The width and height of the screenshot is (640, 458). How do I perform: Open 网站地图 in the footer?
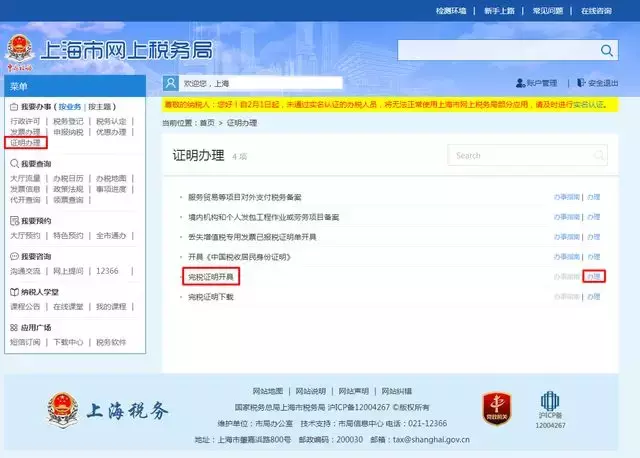[268, 391]
